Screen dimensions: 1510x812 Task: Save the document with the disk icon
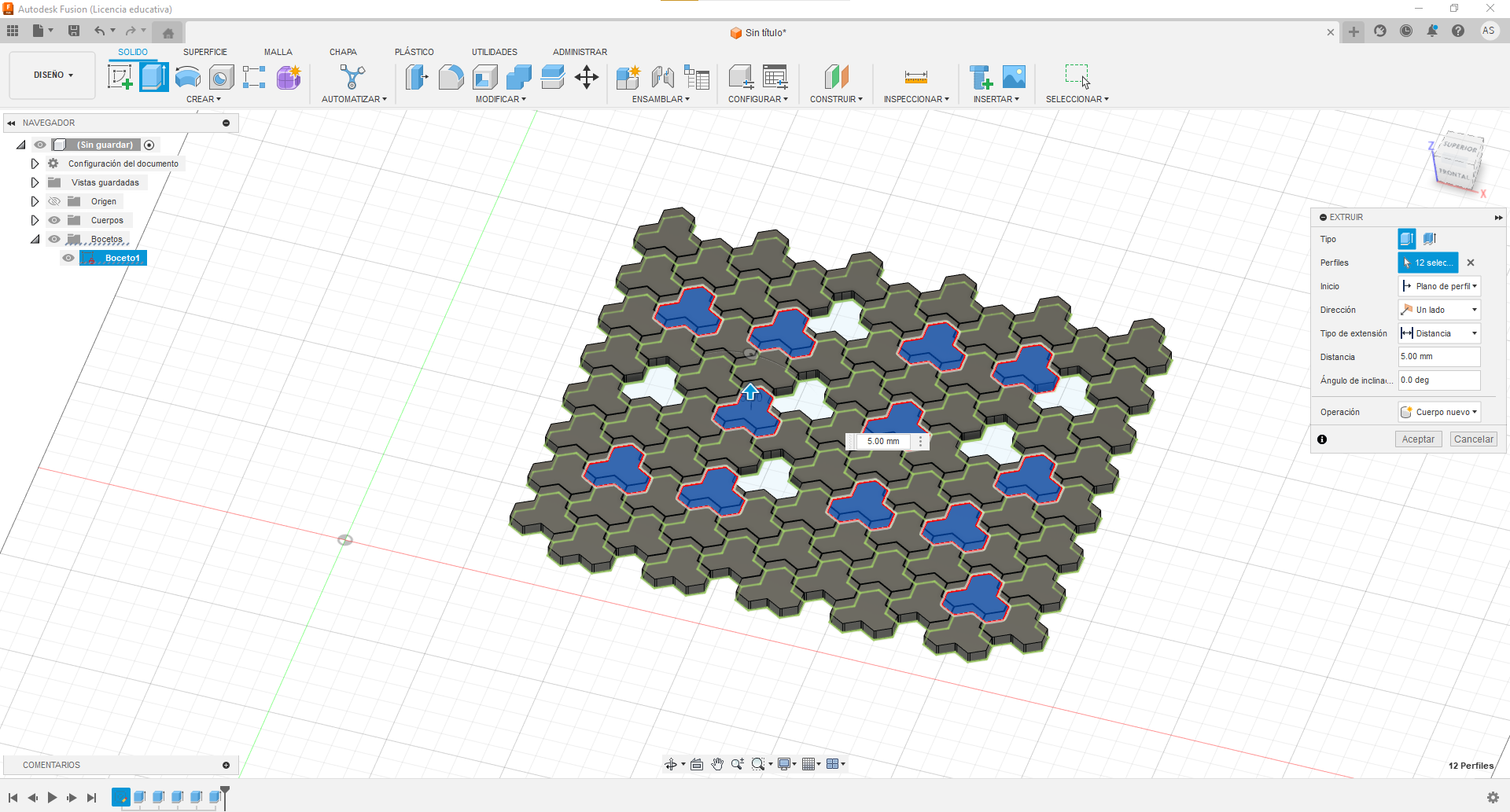[x=74, y=31]
